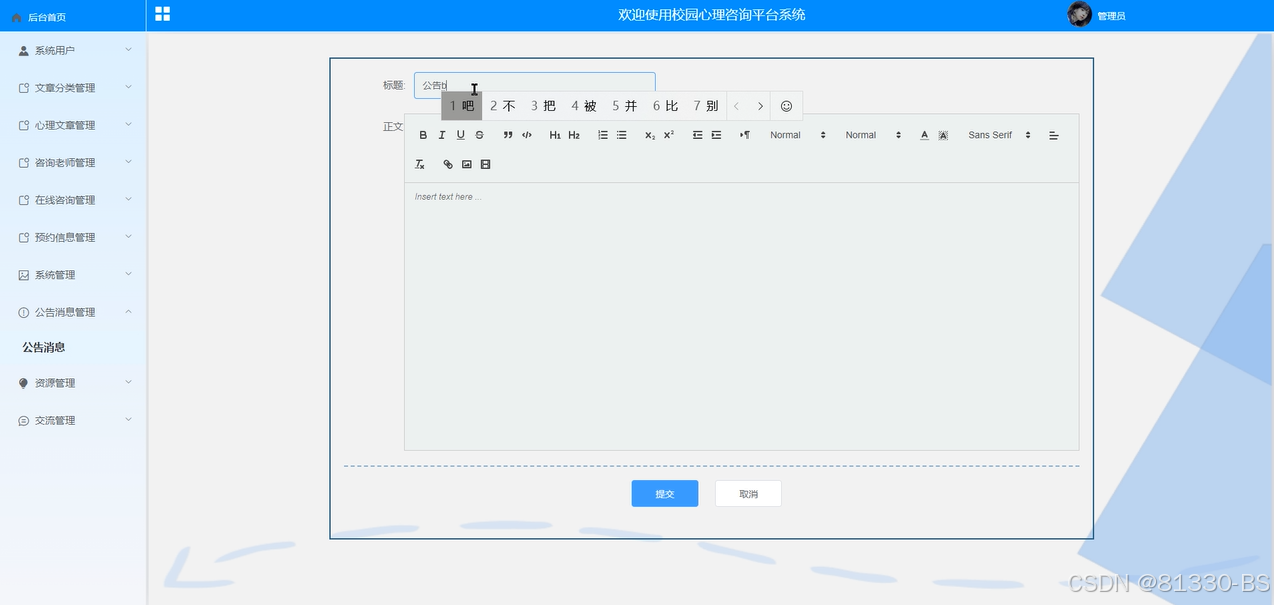
Task: Insert a code block
Action: point(527,135)
